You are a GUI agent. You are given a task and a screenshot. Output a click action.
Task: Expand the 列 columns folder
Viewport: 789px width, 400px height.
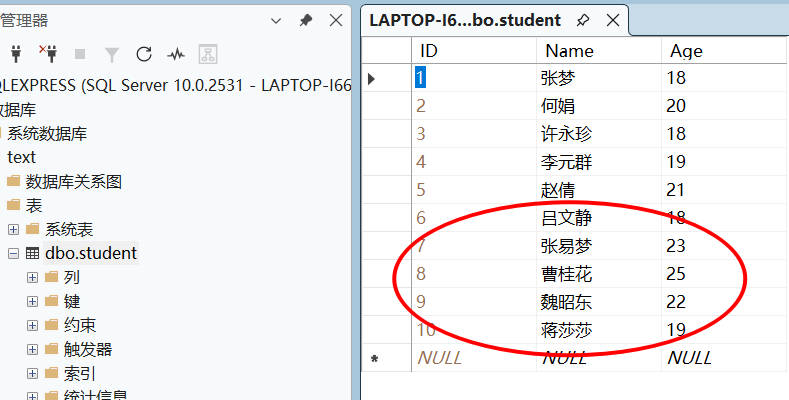click(x=33, y=277)
